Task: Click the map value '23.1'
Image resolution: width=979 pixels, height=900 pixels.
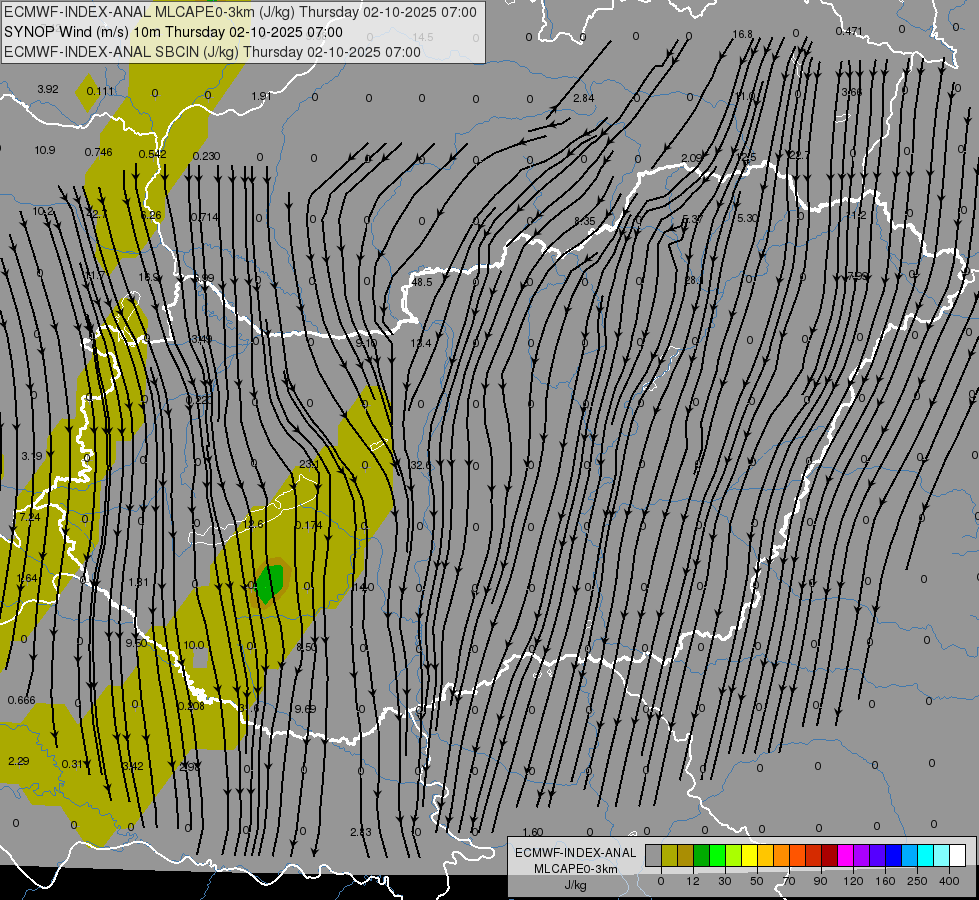Action: pyautogui.click(x=309, y=464)
